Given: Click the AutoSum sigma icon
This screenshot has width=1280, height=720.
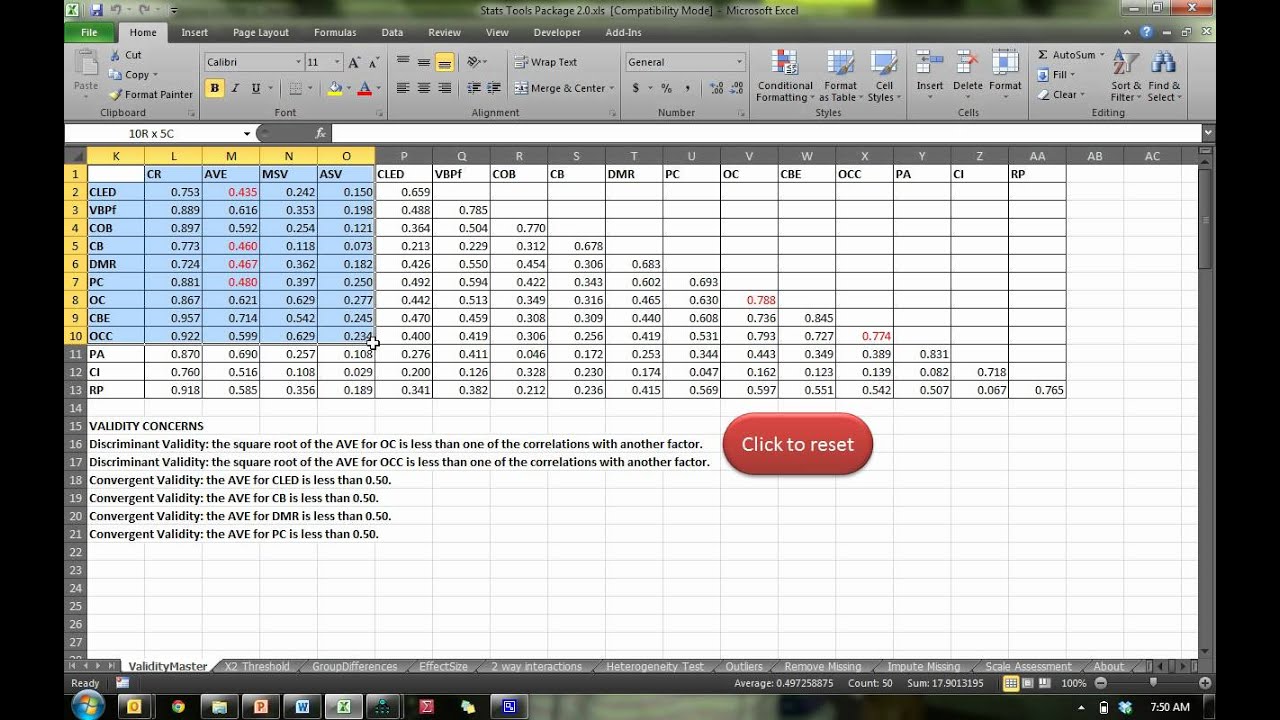Looking at the screenshot, I should (x=1043, y=55).
